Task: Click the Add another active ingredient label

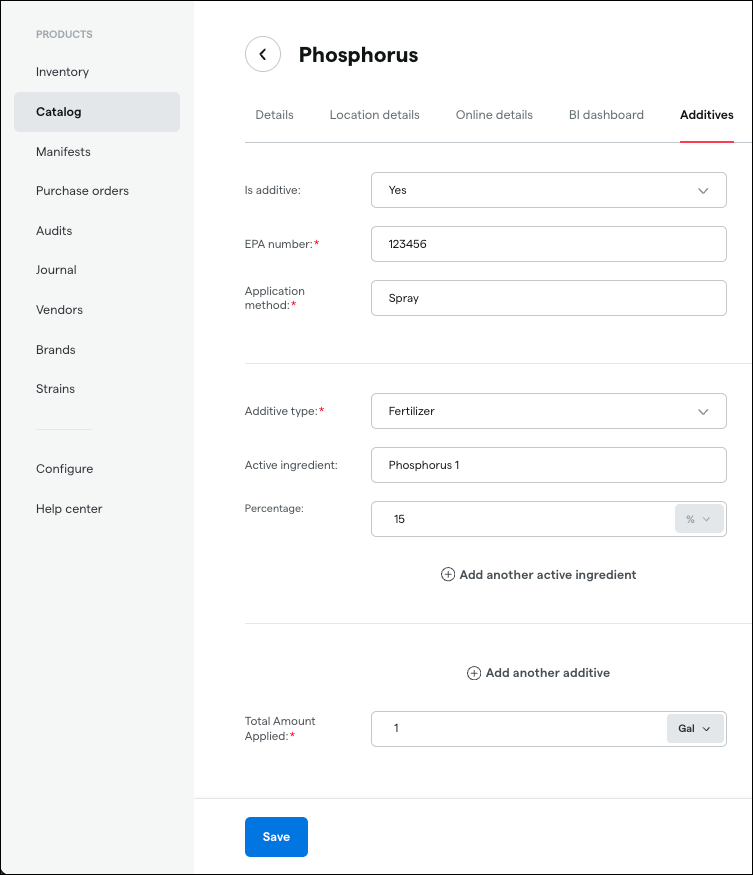Action: click(x=548, y=575)
